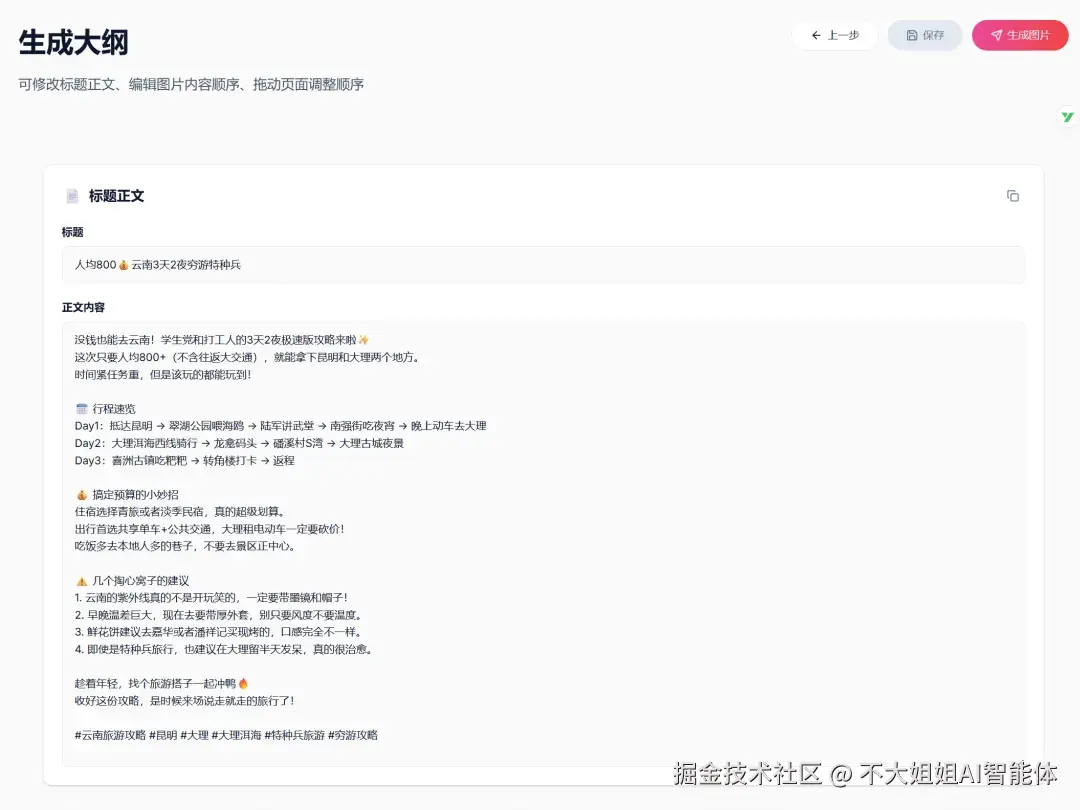Click the paper plane icon on 生成图片

995,35
